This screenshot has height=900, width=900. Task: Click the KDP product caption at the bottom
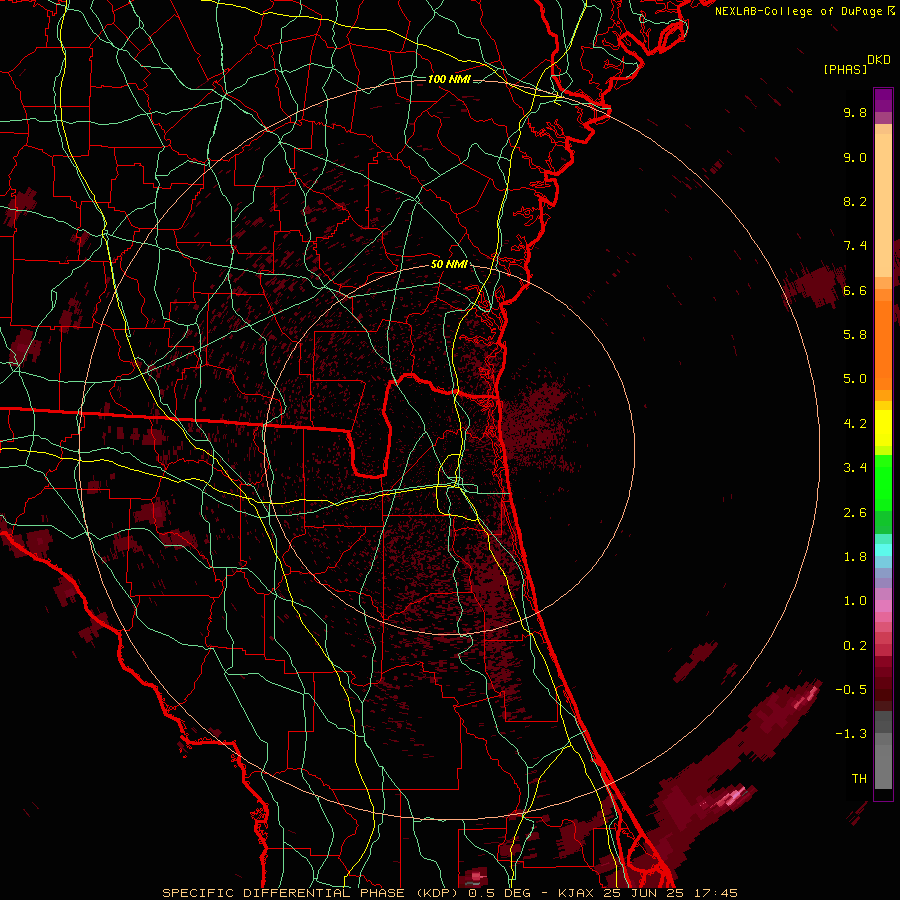coord(450,893)
